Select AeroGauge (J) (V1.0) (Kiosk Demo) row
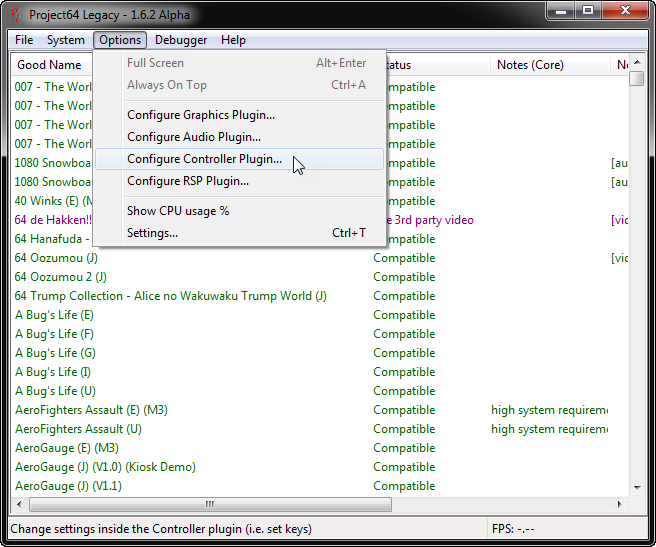The image size is (656, 547). [320, 467]
